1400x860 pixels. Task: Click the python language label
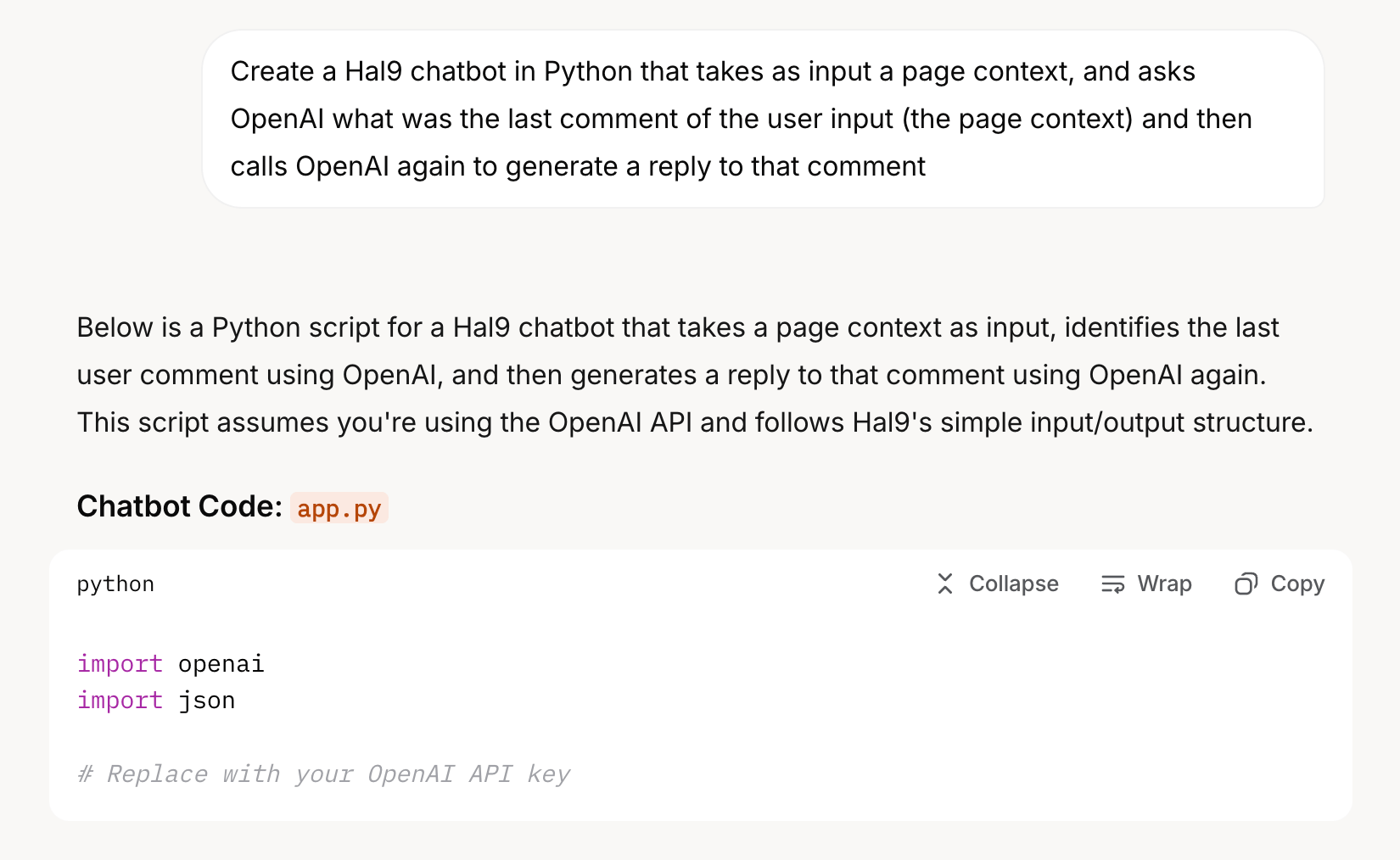coord(115,584)
